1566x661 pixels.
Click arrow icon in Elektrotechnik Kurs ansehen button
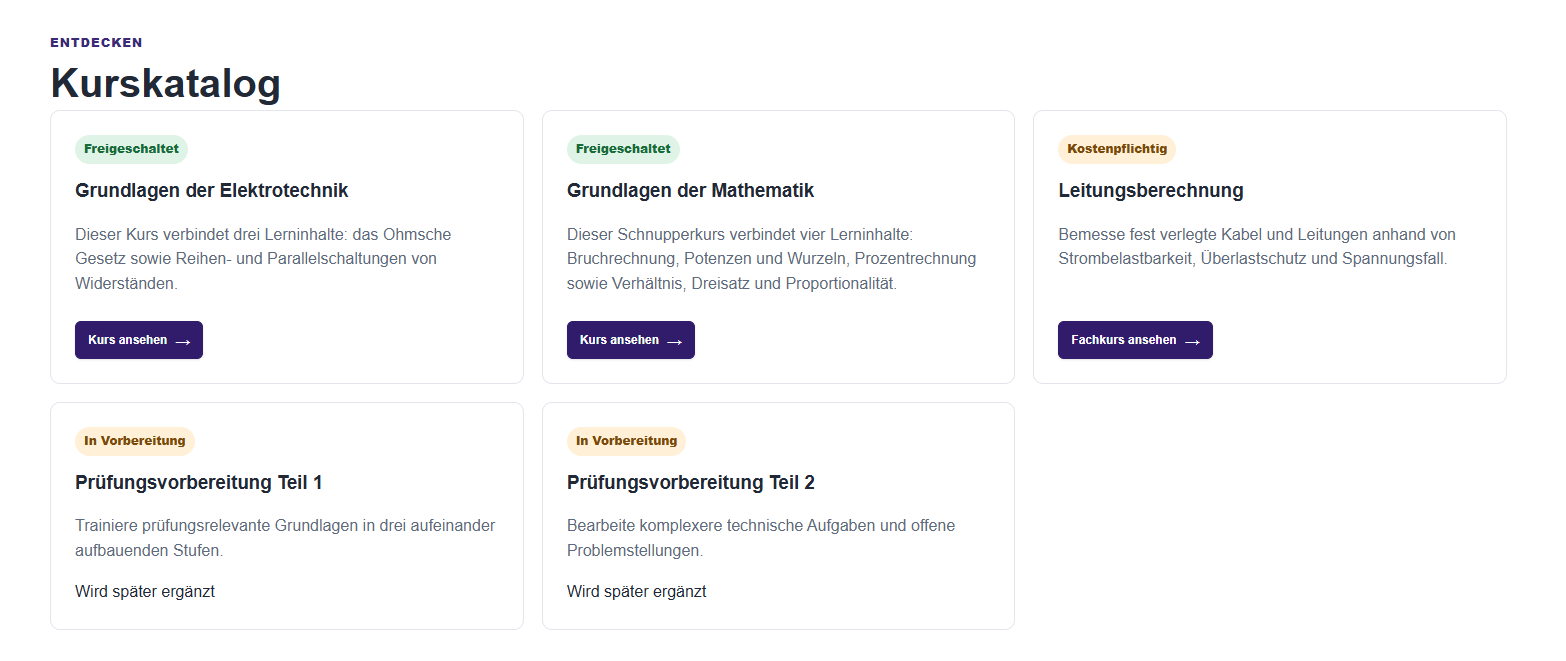coord(182,341)
